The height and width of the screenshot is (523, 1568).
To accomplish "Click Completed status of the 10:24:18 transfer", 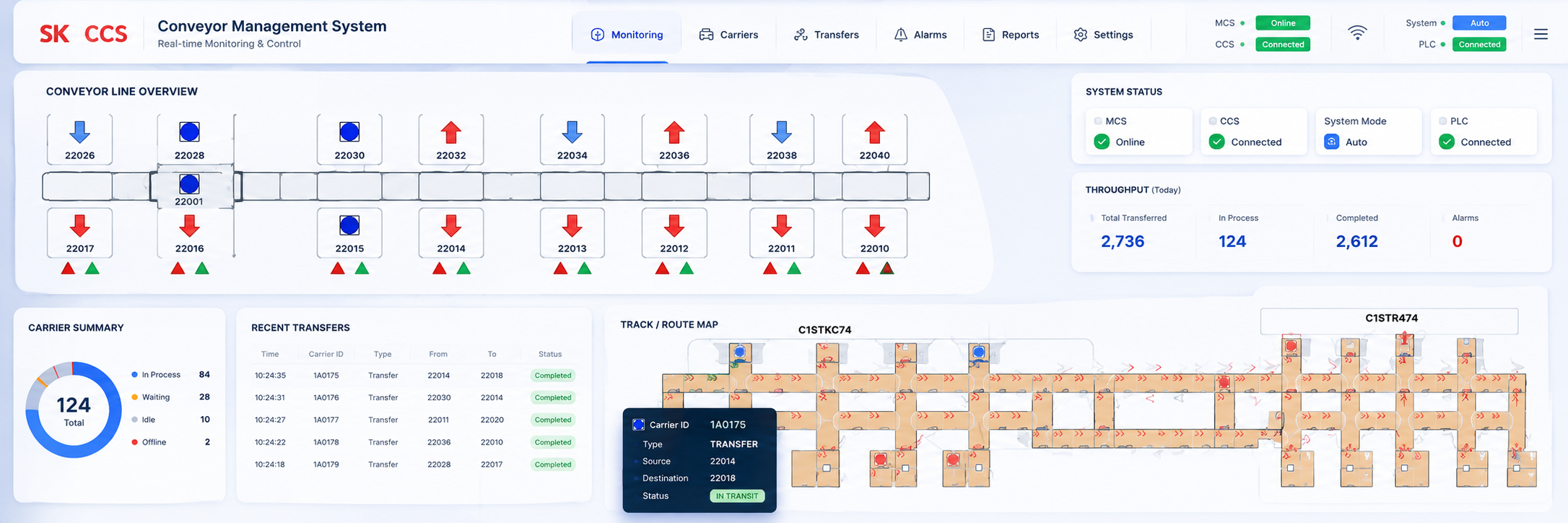I will [553, 464].
